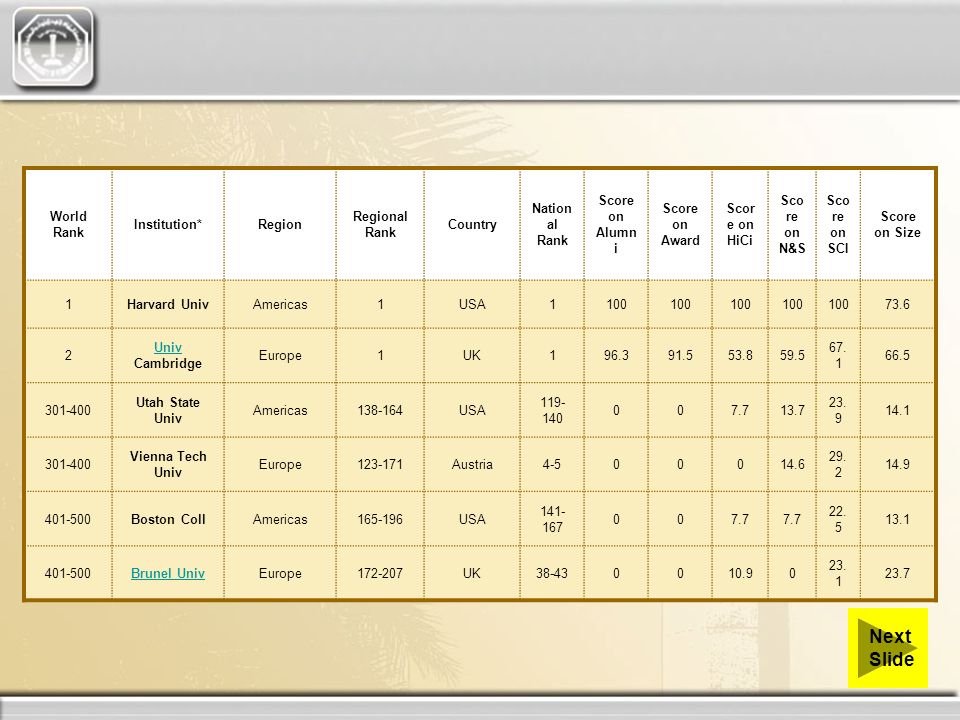Select the Country column header
The height and width of the screenshot is (720, 960).
[472, 224]
